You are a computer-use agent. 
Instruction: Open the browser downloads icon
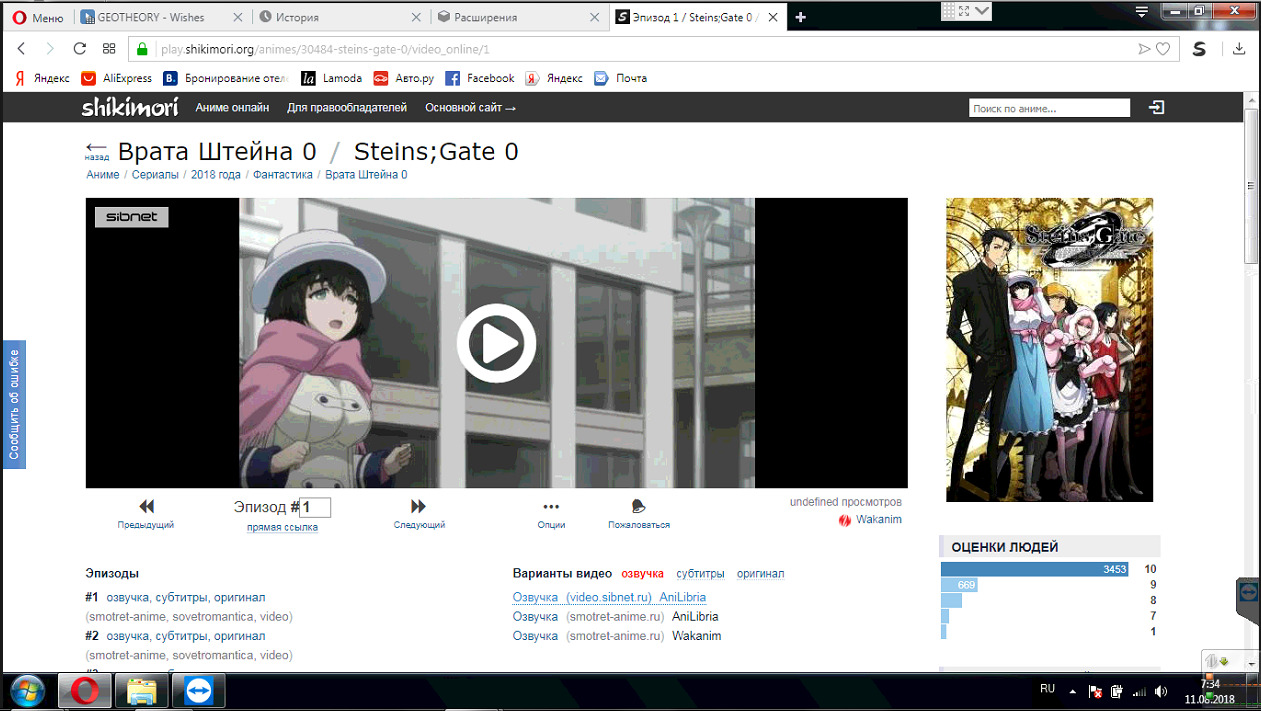point(1239,49)
